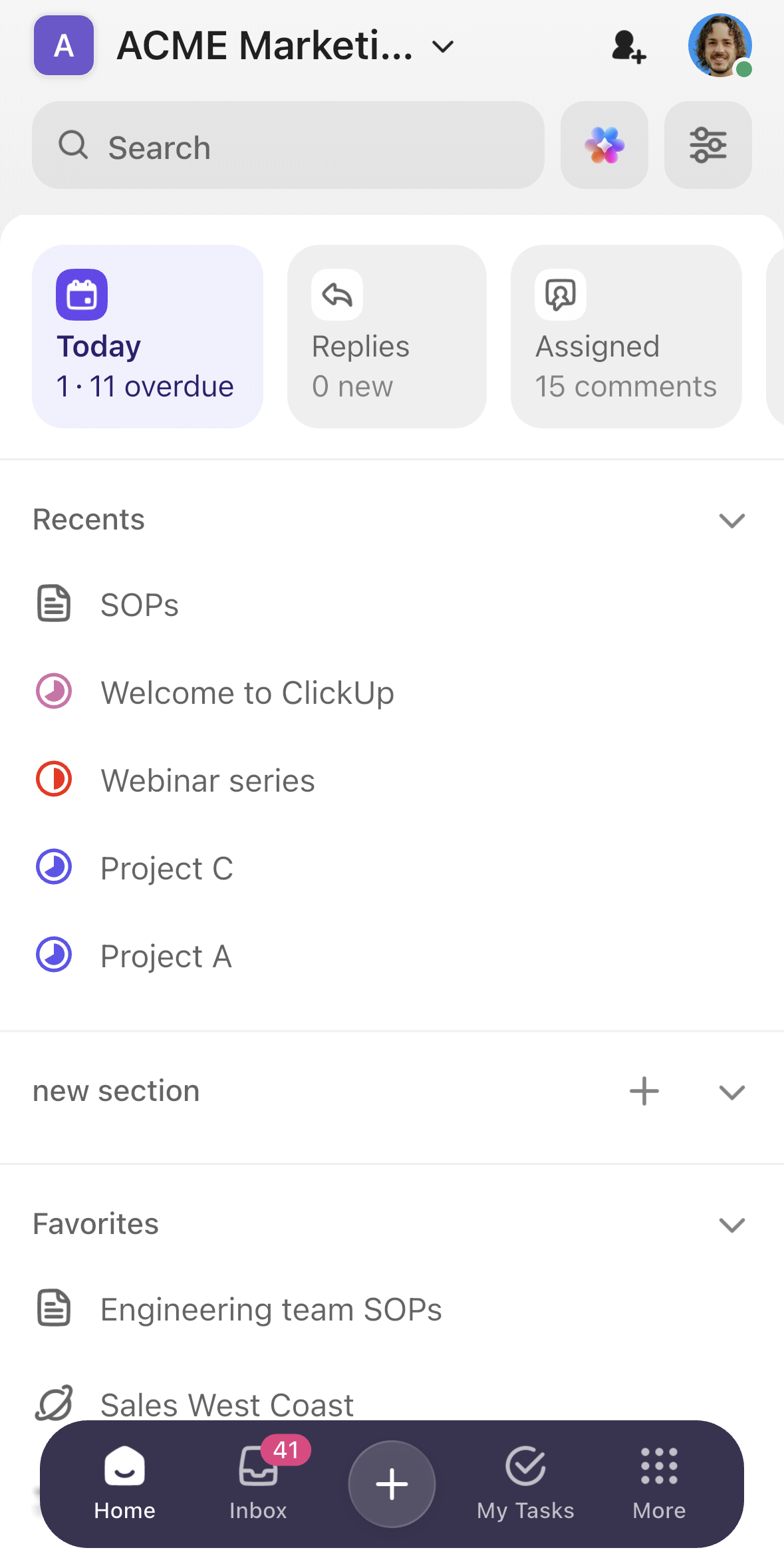This screenshot has height=1558, width=784.
Task: Add an item to new section
Action: pos(644,1092)
